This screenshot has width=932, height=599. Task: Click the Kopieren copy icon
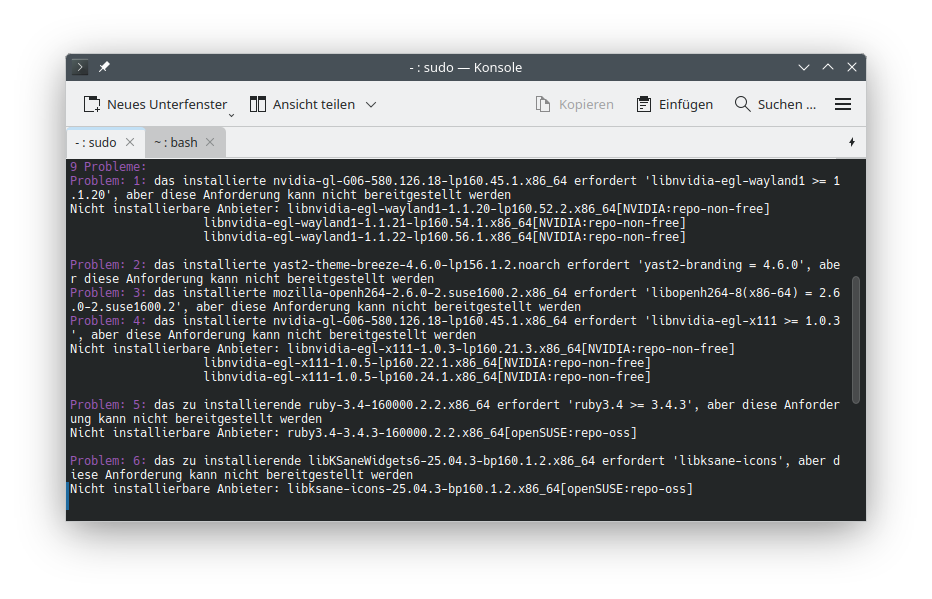543,104
